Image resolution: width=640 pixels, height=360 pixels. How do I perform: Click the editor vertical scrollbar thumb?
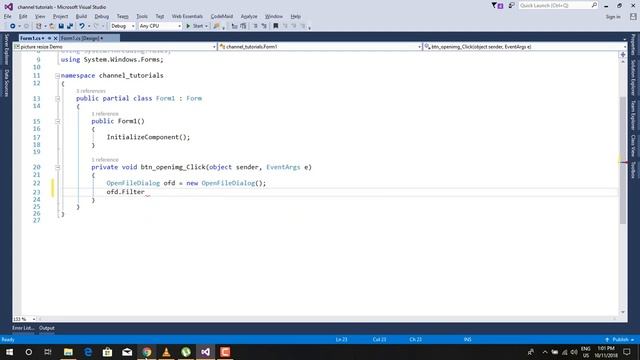623,160
